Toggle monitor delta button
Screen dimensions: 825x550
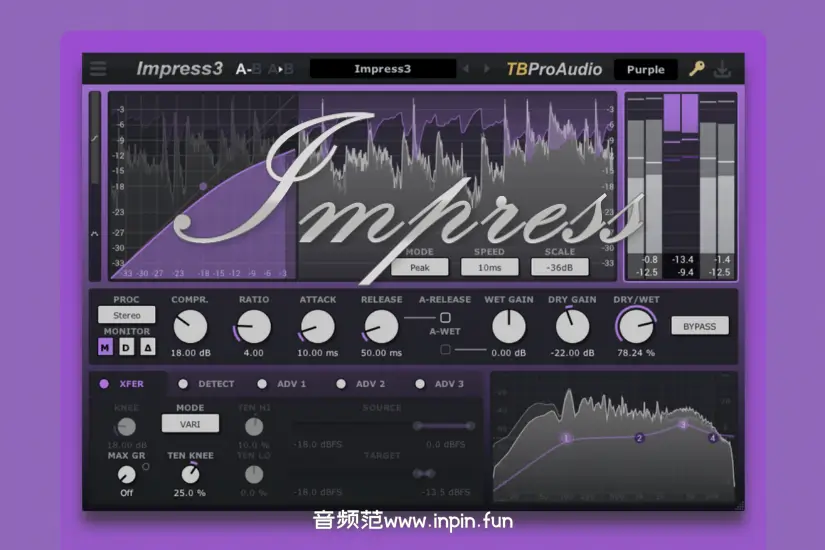point(148,347)
